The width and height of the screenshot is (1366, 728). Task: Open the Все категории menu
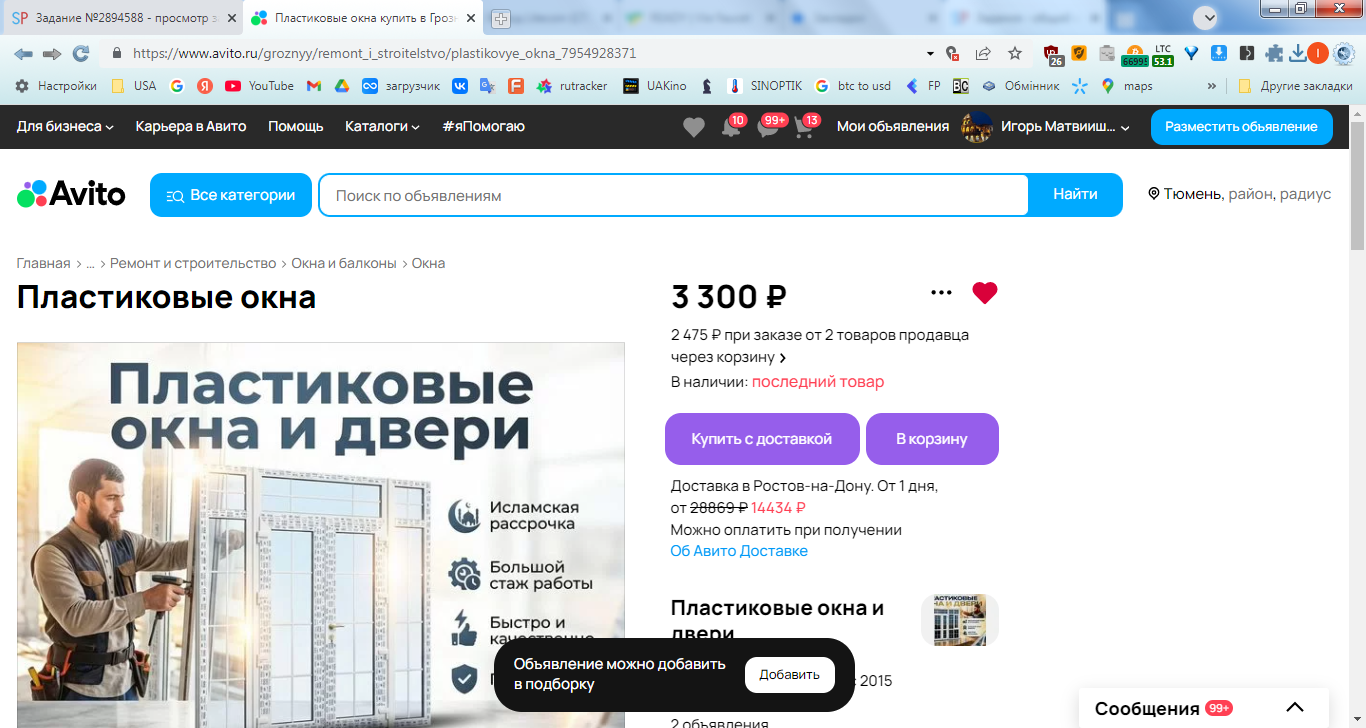(231, 195)
